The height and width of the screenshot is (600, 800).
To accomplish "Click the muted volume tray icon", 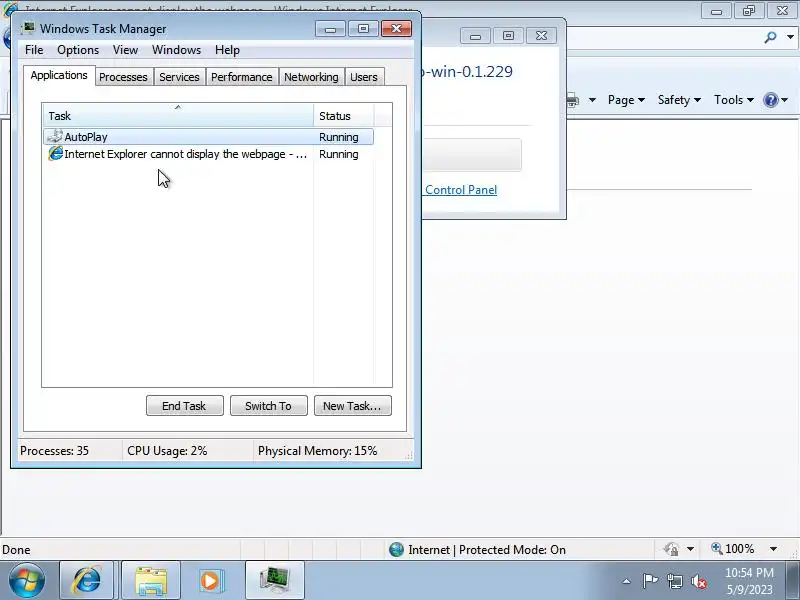I will [699, 581].
